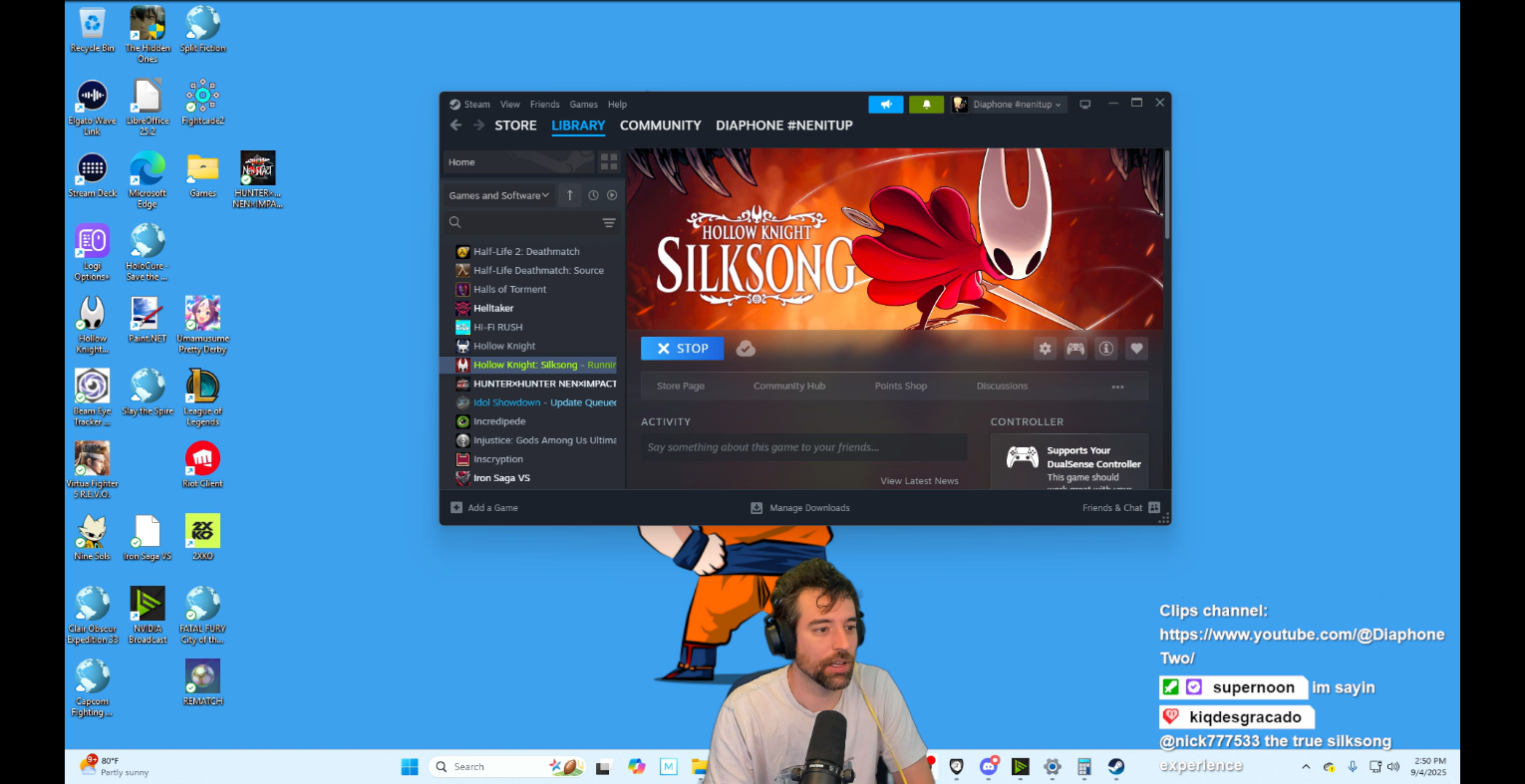This screenshot has width=1525, height=784.
Task: Show Silksong game info icon
Action: click(1106, 349)
